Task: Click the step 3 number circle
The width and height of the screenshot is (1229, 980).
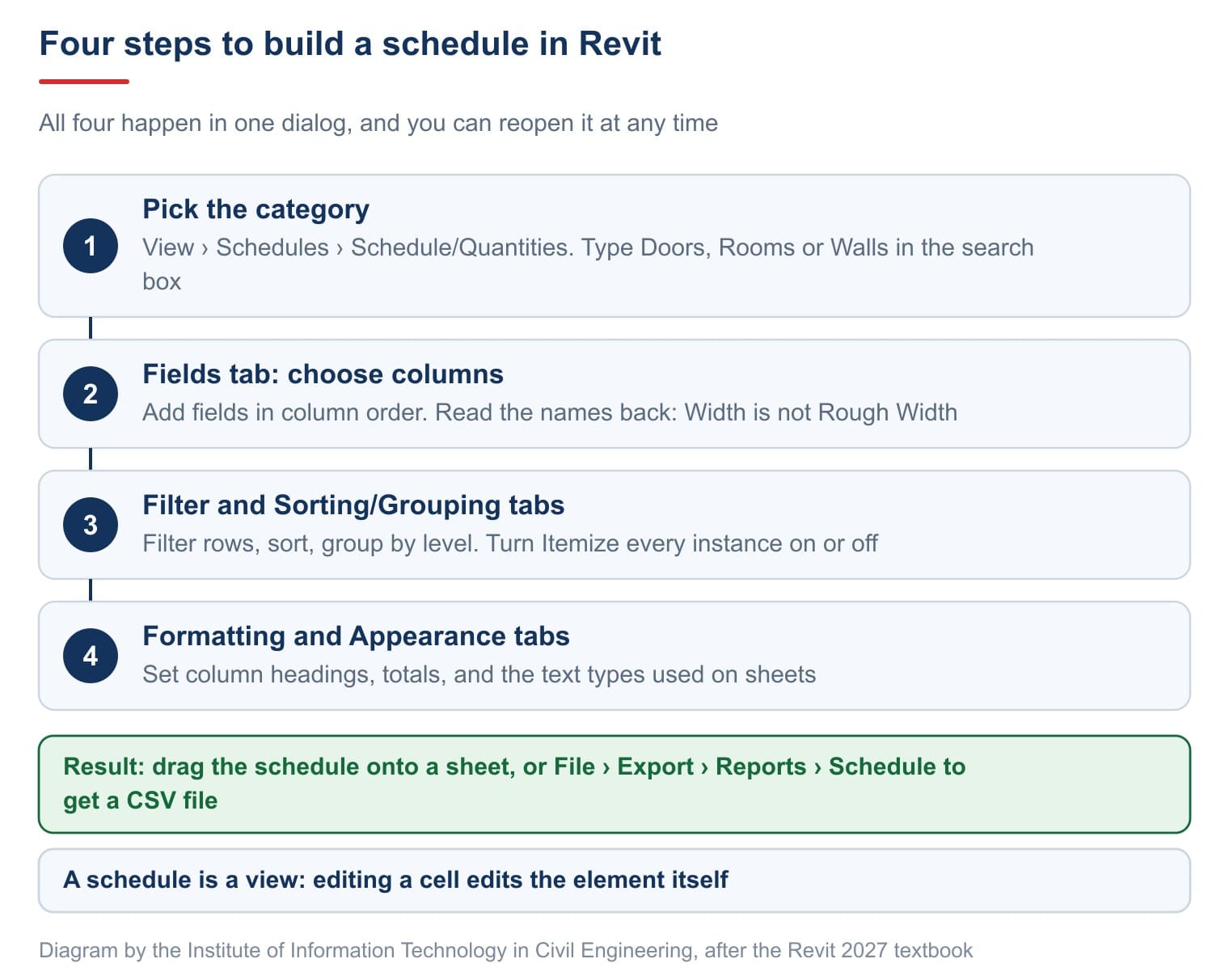Action: coord(91,525)
